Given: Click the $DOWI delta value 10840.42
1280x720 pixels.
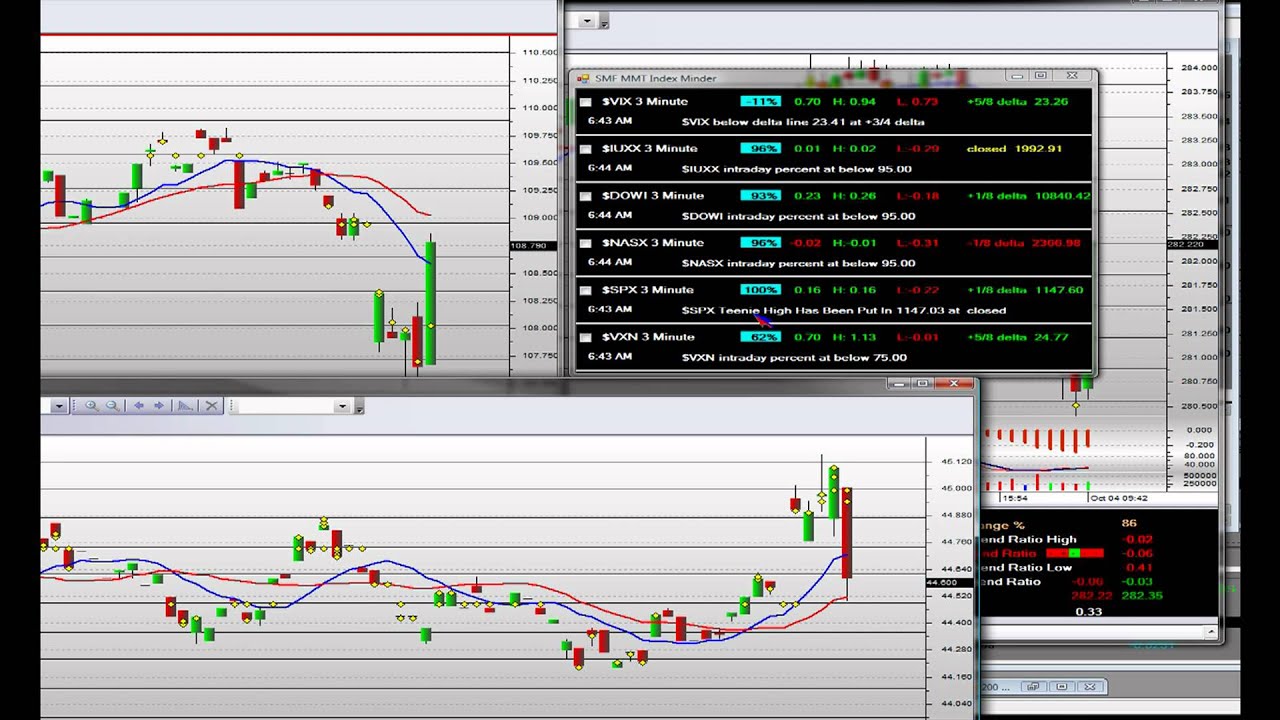Looking at the screenshot, I should (x=1062, y=196).
